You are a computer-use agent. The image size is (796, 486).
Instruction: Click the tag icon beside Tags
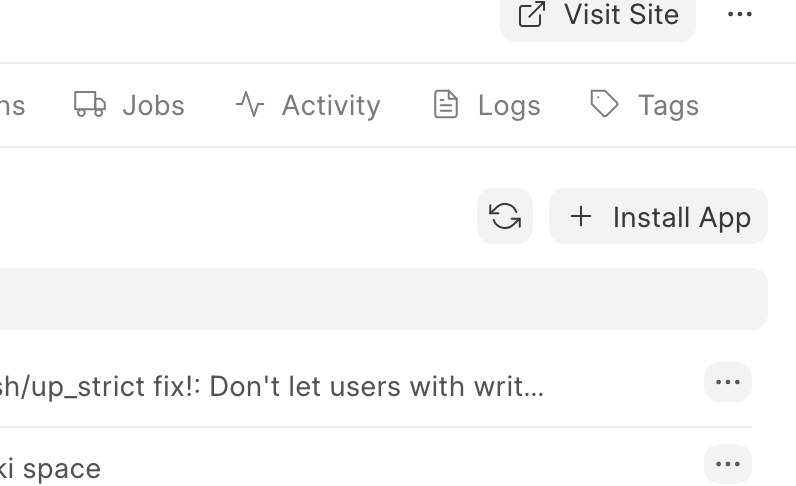604,104
